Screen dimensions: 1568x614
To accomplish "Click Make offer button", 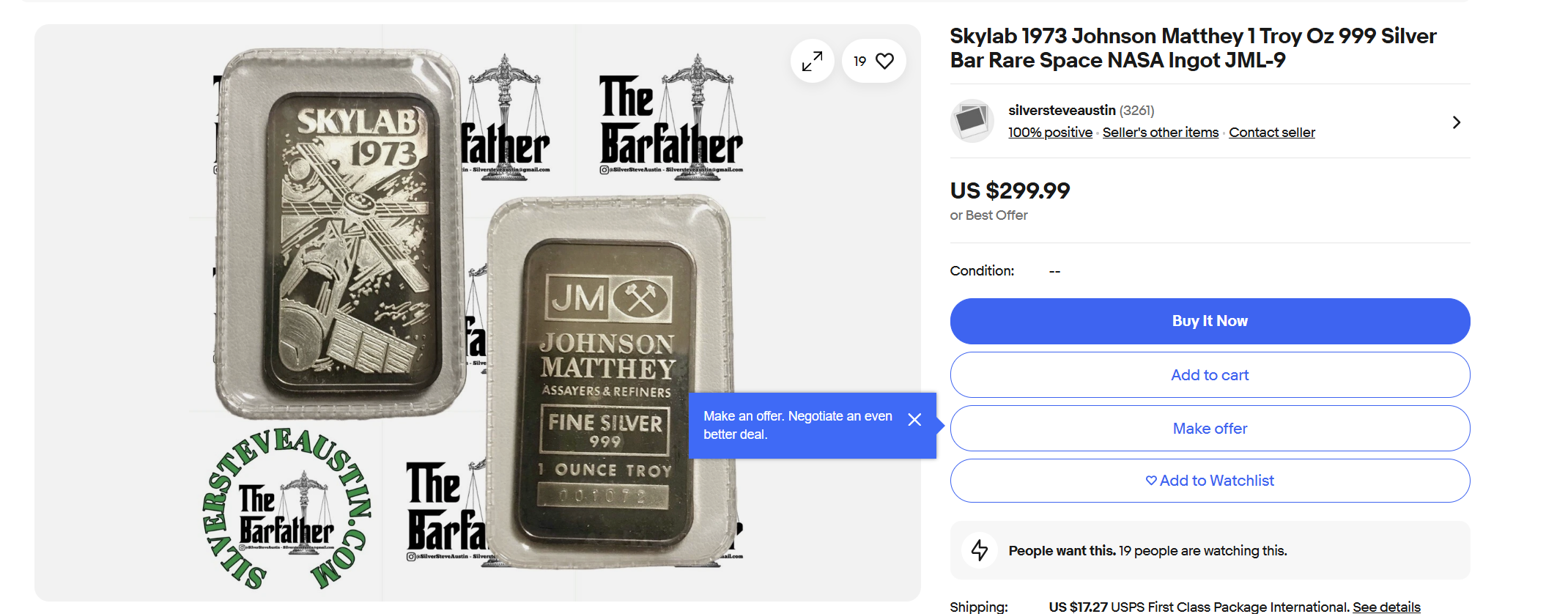I will pos(1210,429).
